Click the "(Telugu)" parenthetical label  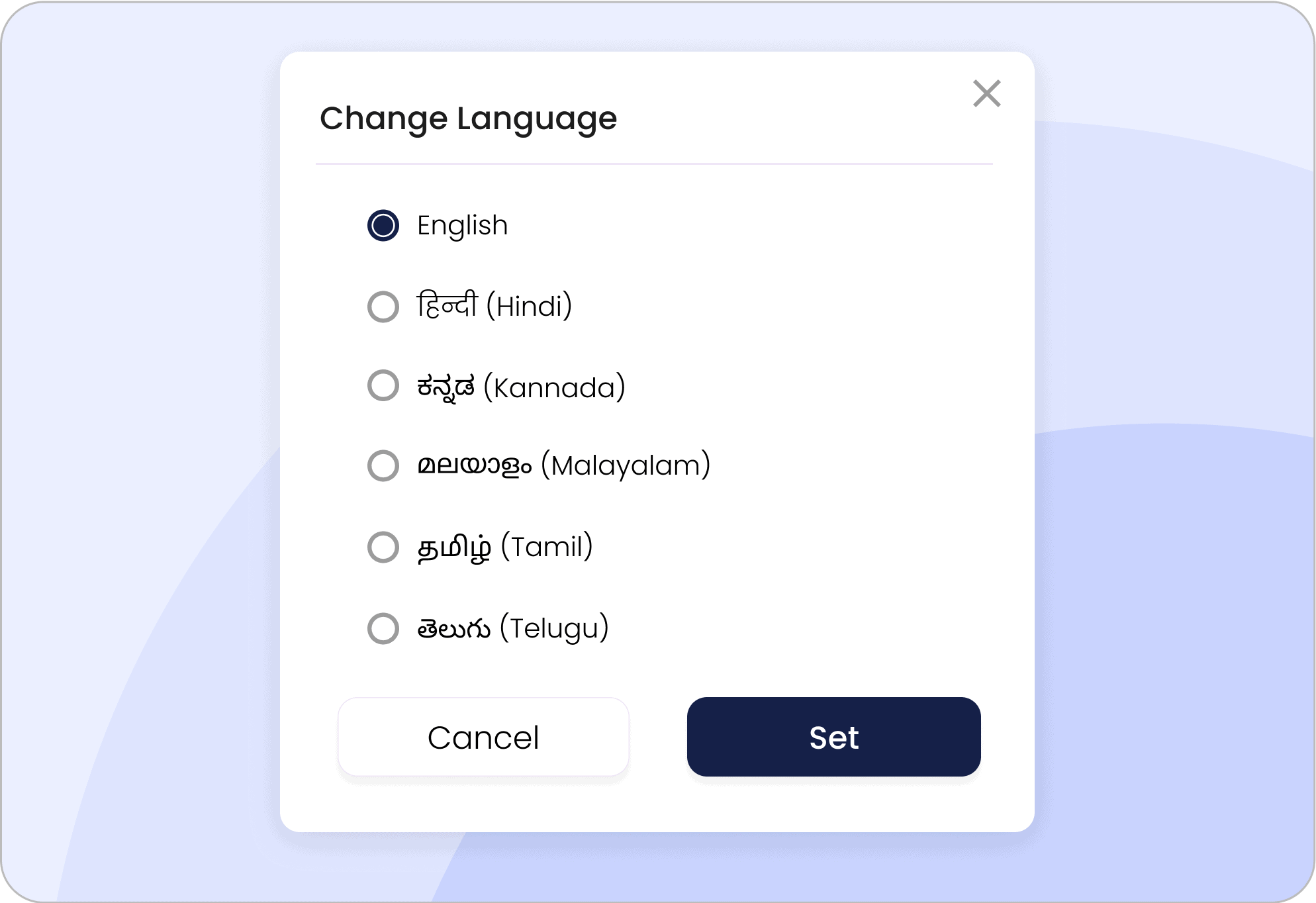pyautogui.click(x=554, y=628)
